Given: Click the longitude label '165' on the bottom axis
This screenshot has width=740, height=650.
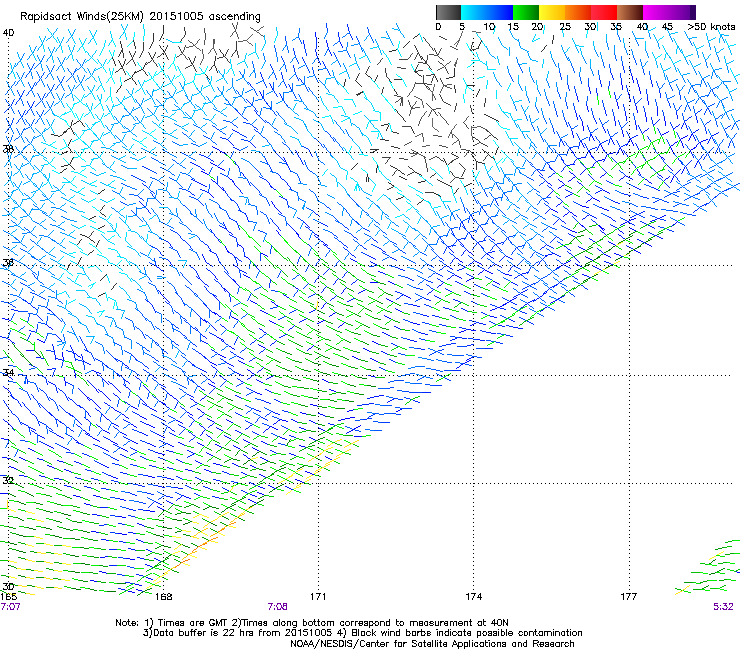Looking at the screenshot, I should click(9, 596).
